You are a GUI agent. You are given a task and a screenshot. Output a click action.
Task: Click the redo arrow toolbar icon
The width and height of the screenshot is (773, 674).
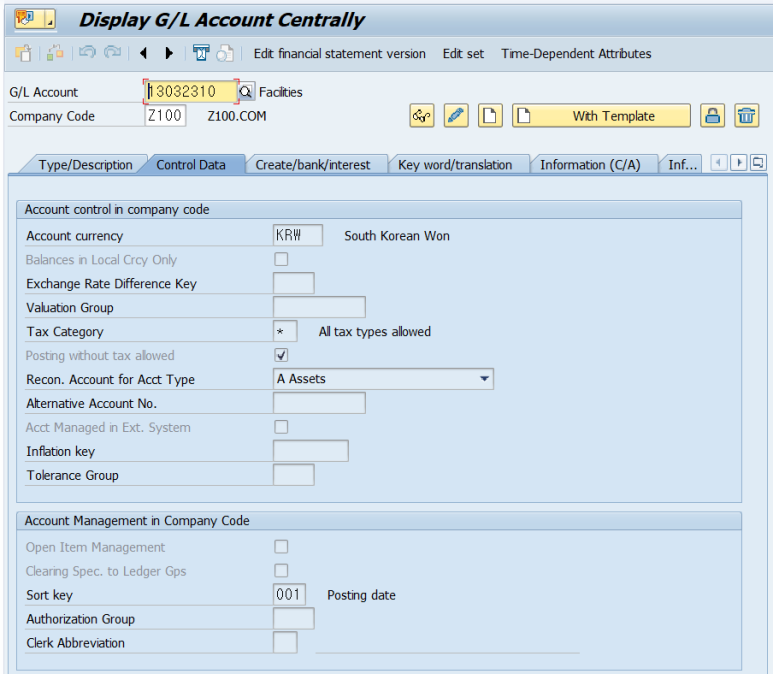click(112, 52)
